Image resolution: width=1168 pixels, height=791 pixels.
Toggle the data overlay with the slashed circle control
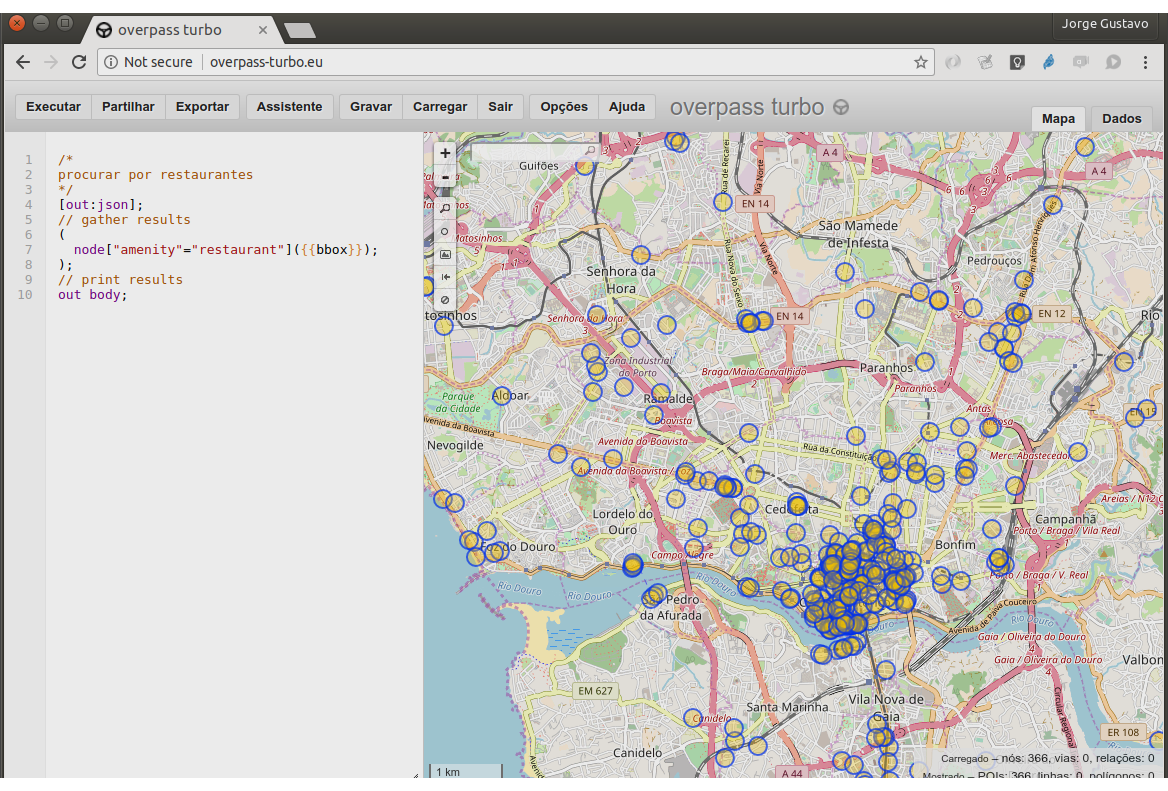click(445, 299)
